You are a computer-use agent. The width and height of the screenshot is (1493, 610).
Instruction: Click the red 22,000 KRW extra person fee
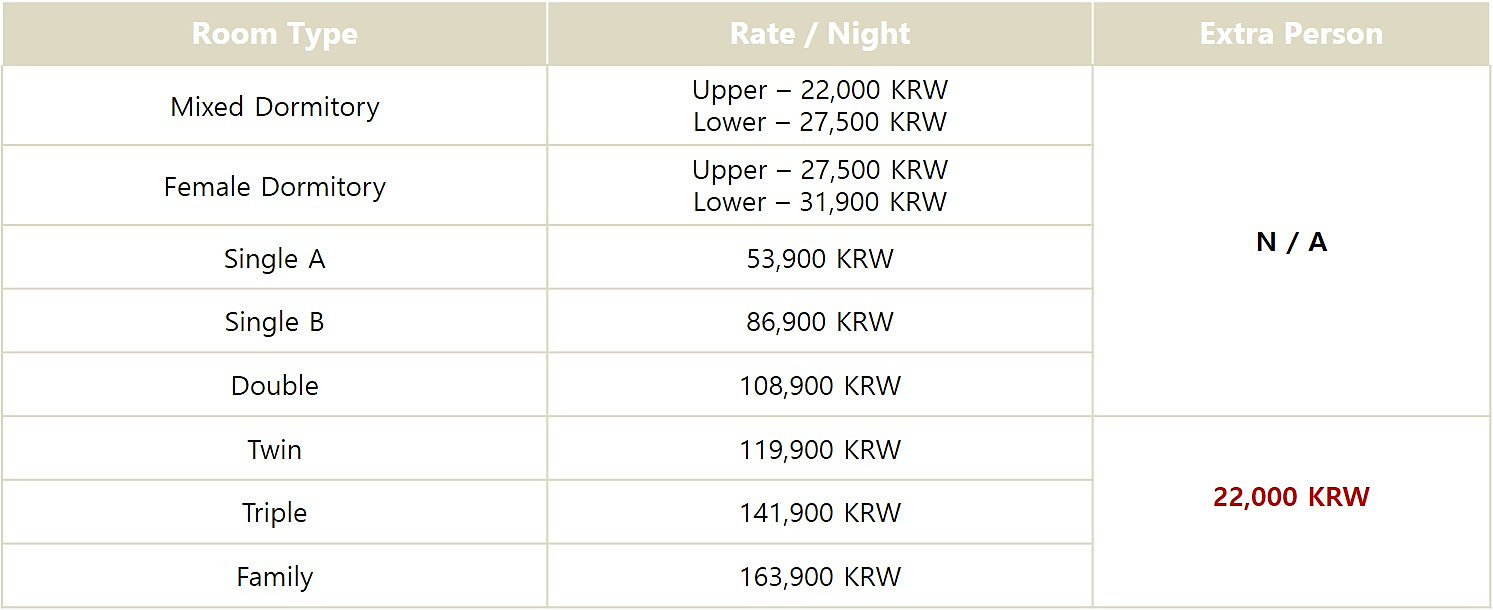click(1291, 496)
